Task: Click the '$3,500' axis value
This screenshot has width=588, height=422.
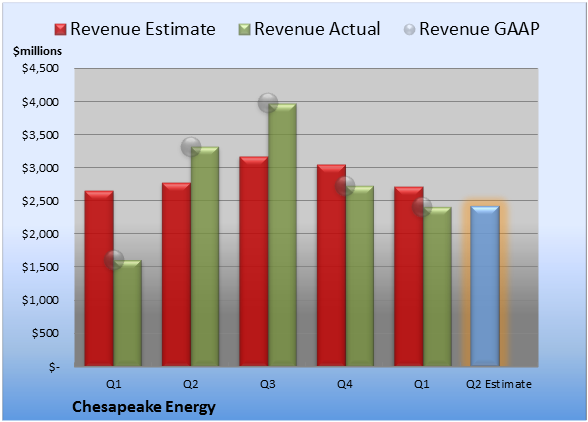Action: (40, 135)
